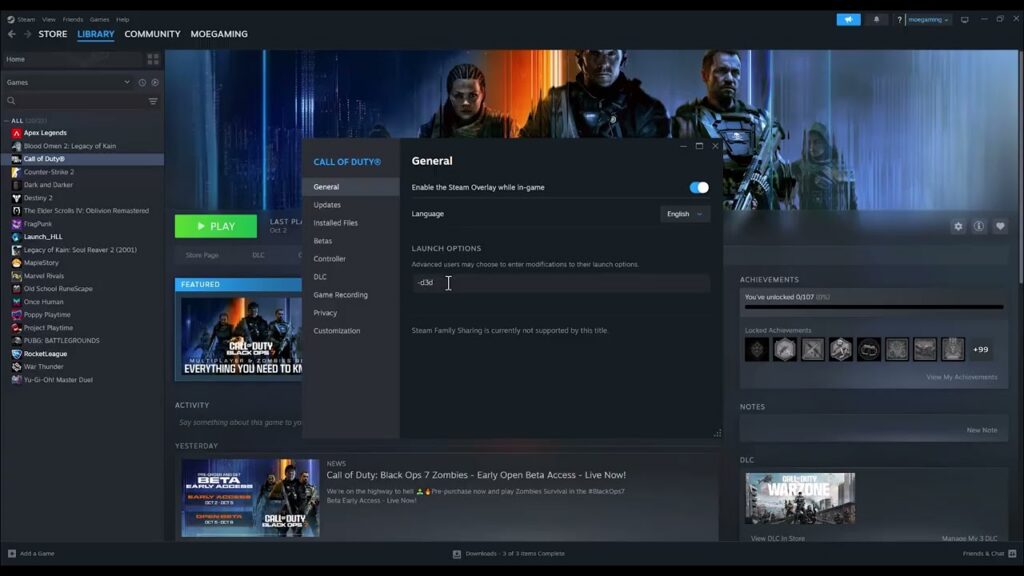
Task: Expand the Games collection dropdown
Action: (x=127, y=82)
